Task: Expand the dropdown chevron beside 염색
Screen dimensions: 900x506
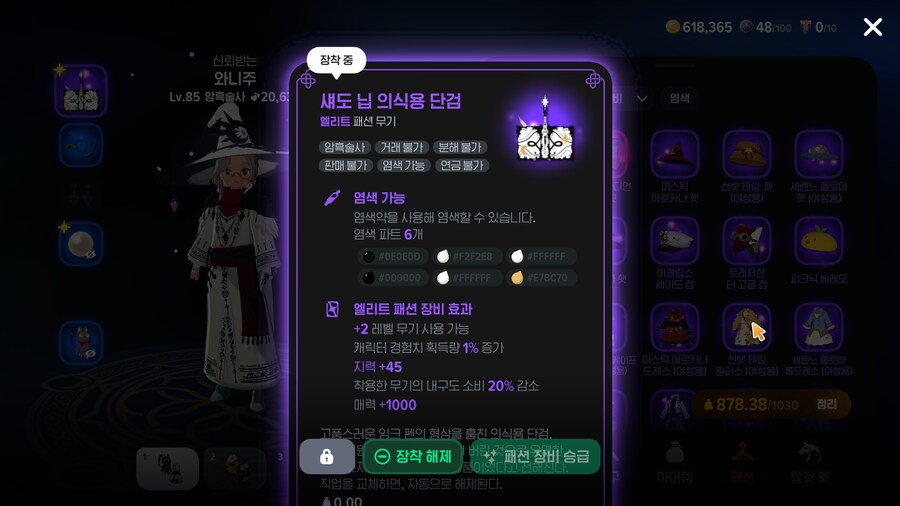Action: pos(642,99)
